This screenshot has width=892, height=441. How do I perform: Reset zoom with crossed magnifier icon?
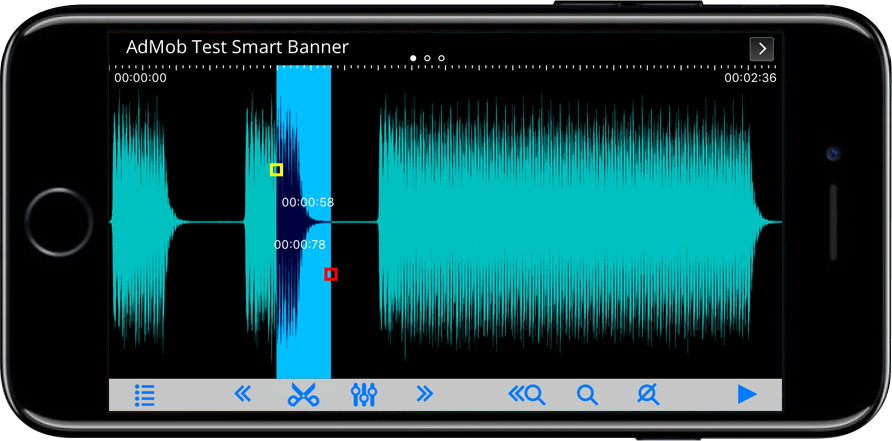tap(649, 394)
